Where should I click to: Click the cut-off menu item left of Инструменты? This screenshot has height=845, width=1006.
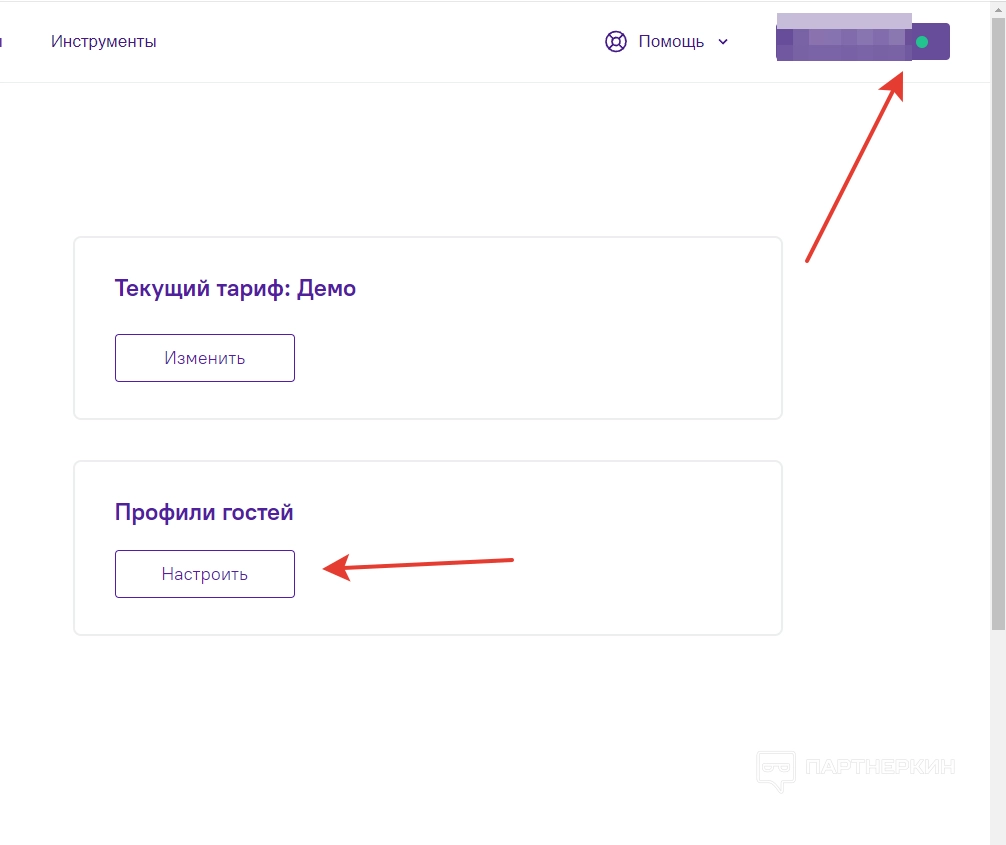(x=2, y=42)
